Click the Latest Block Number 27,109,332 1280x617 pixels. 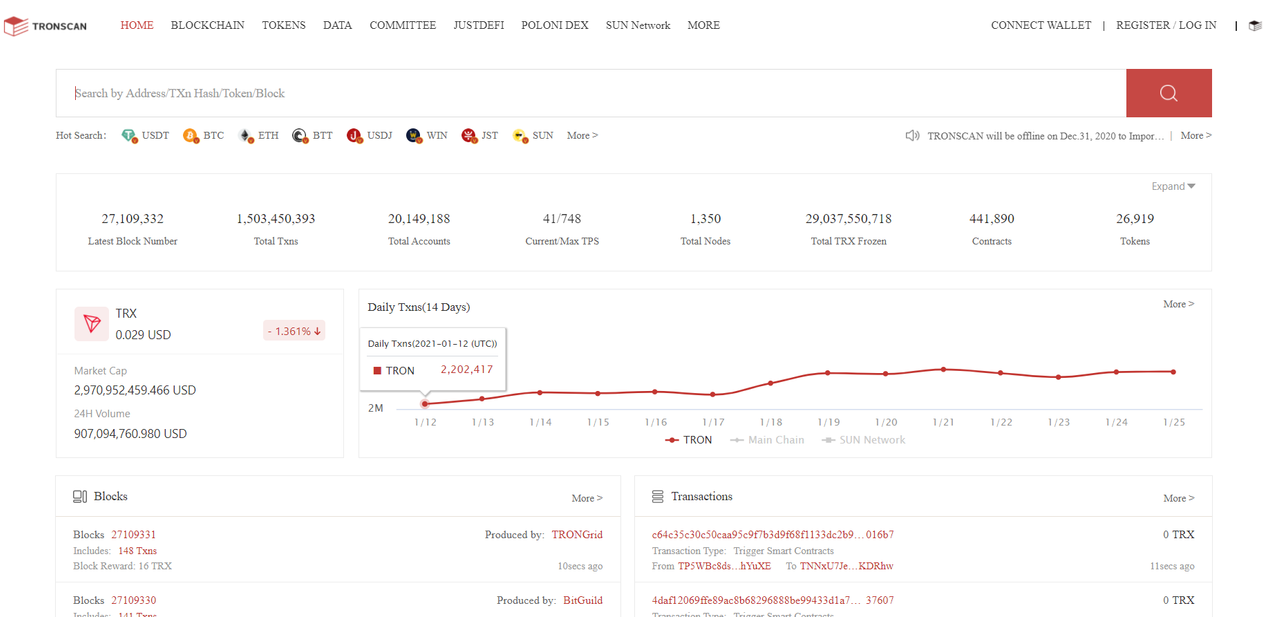132,219
